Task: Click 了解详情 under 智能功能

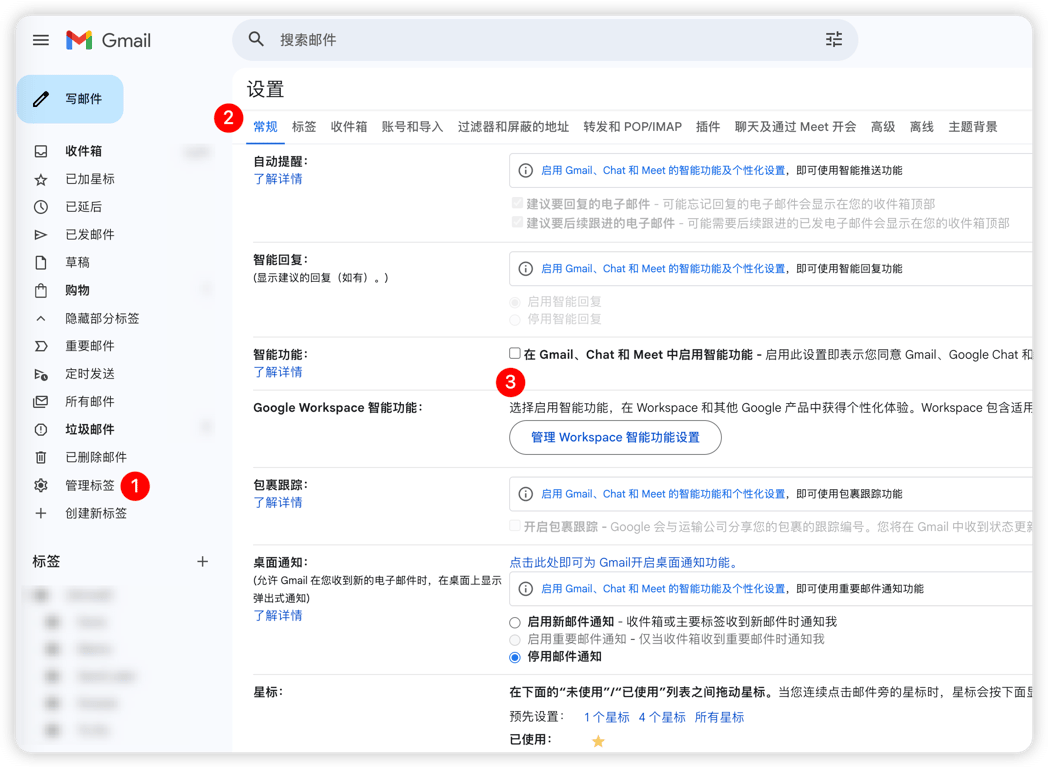Action: pyautogui.click(x=278, y=372)
